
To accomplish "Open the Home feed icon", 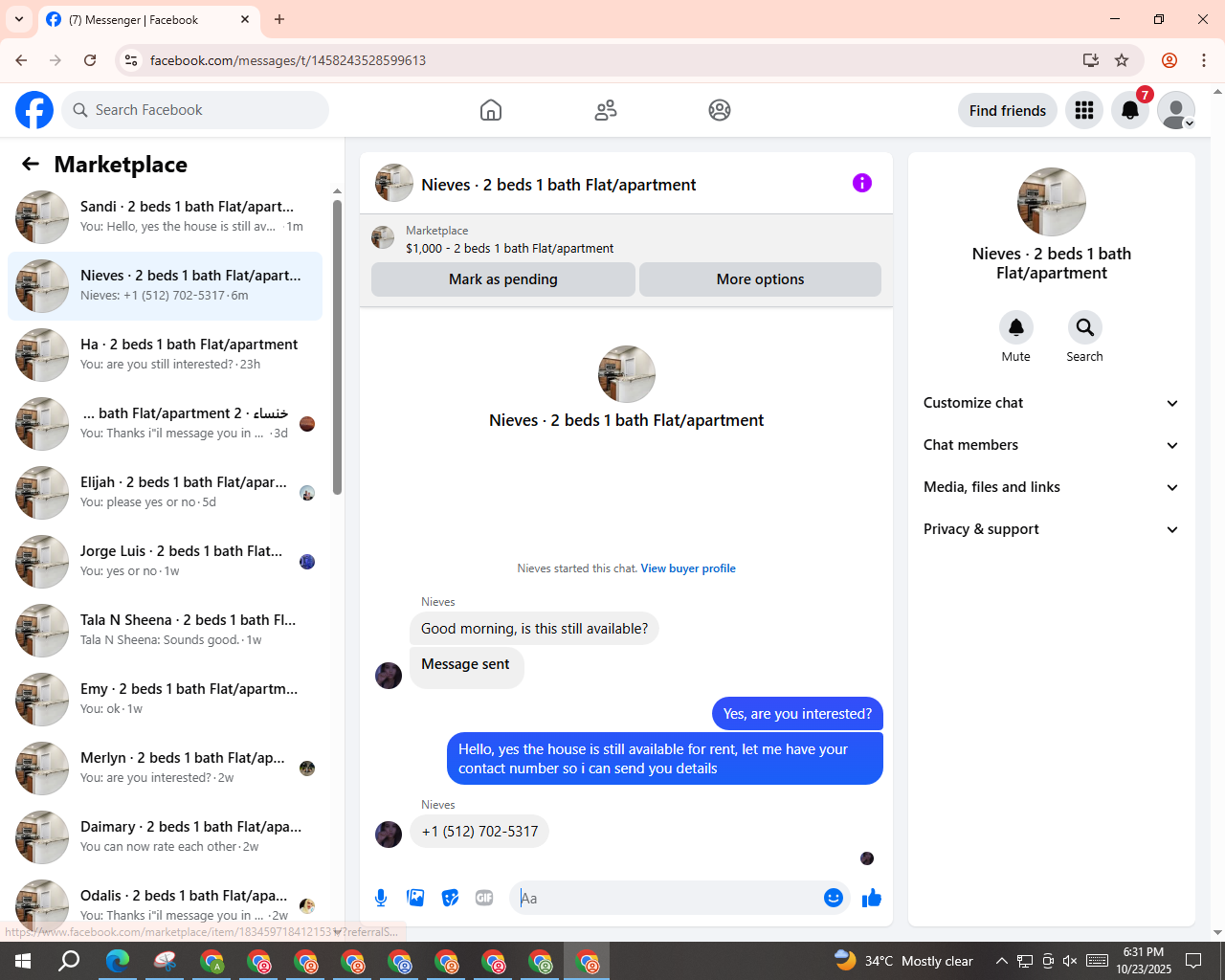I will (491, 110).
